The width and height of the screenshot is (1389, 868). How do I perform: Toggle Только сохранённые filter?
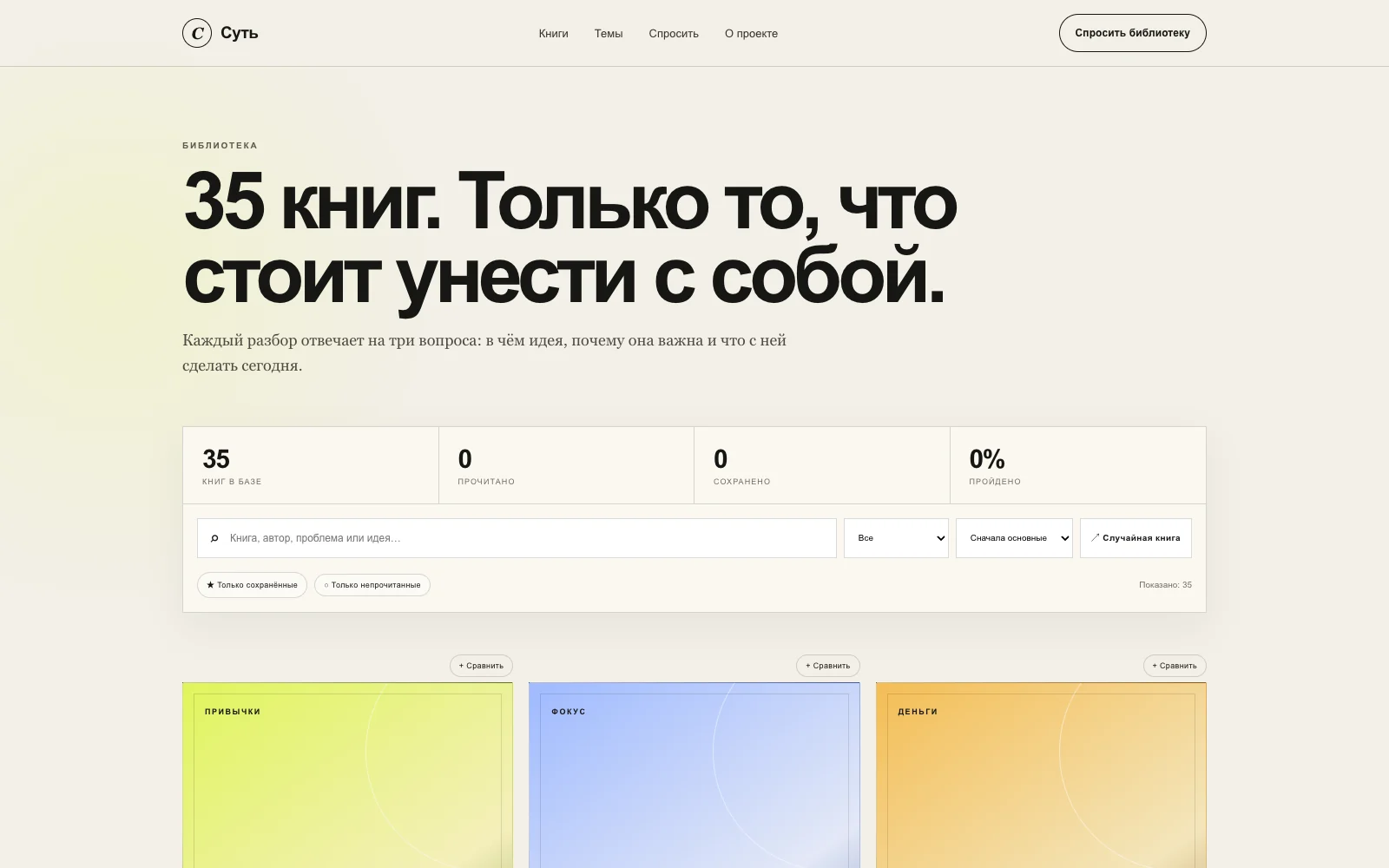[x=252, y=585]
